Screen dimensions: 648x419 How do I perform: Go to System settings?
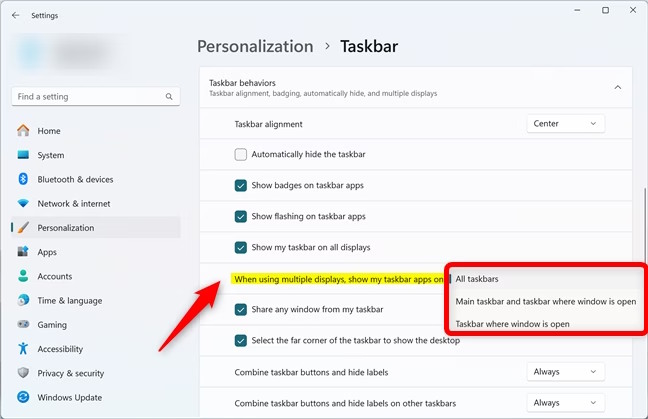click(51, 155)
